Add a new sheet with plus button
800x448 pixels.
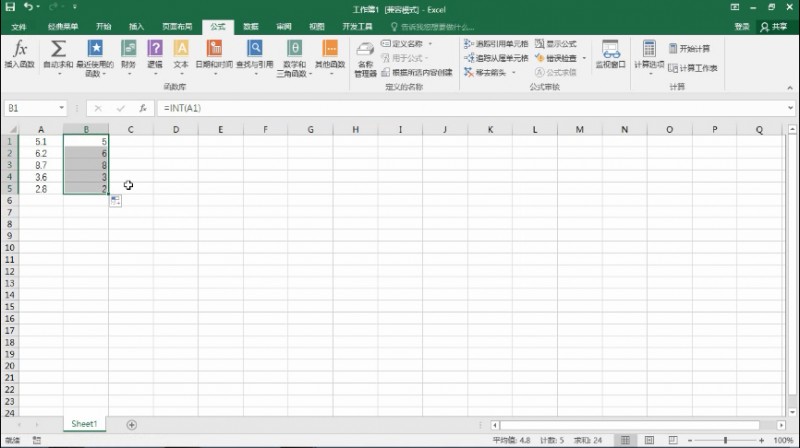click(x=132, y=425)
